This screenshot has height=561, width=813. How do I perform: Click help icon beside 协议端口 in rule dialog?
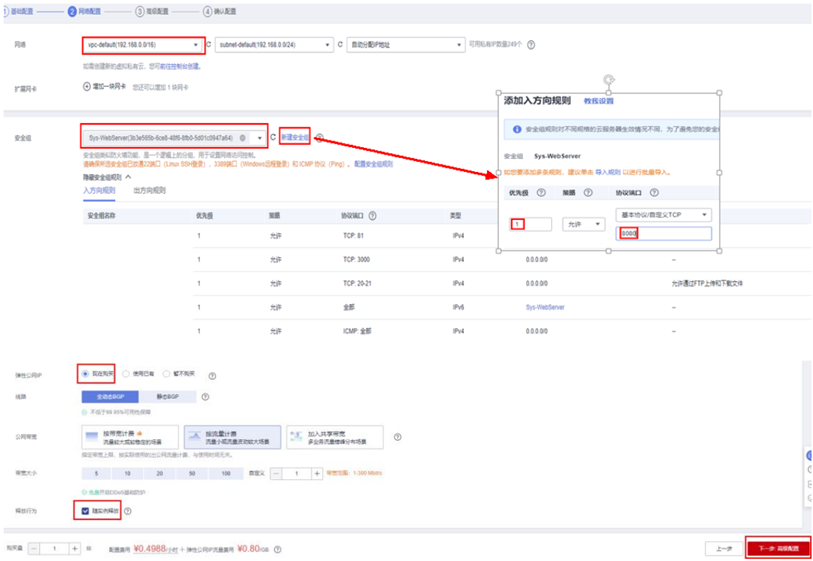pos(654,192)
